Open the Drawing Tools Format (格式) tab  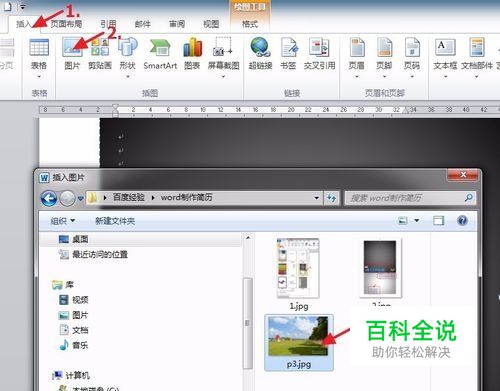250,24
